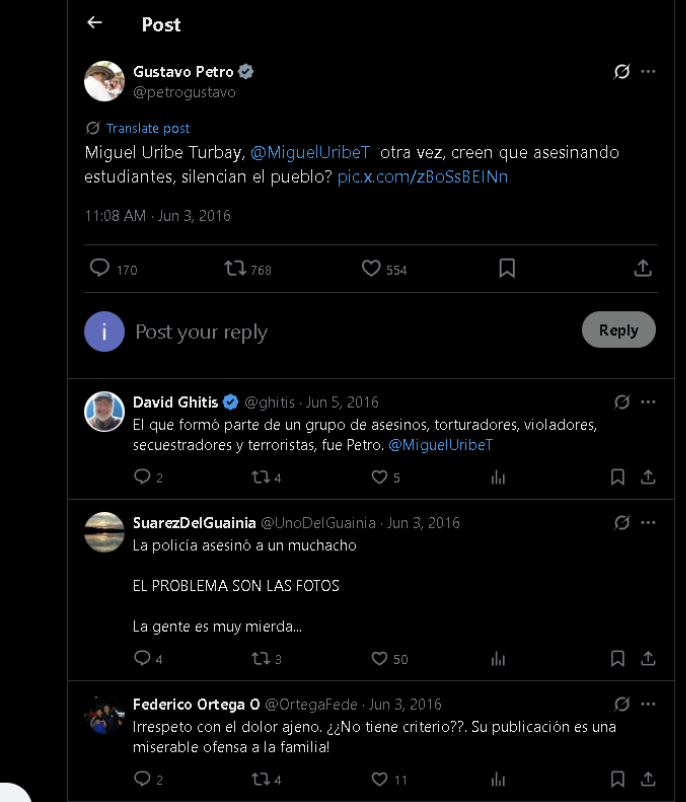Open the @MiguelUribeT mention in Petro's post
The width and height of the screenshot is (686, 802).
310,152
